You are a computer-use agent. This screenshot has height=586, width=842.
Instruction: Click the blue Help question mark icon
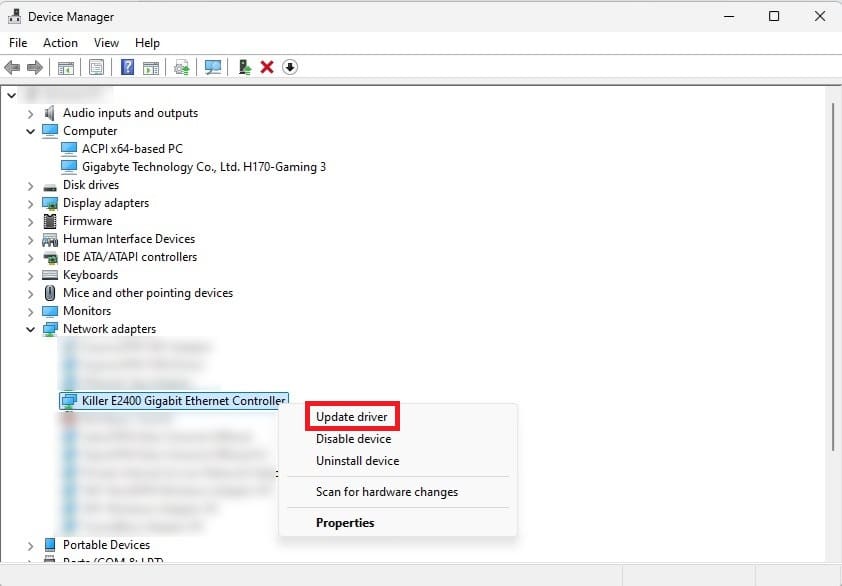[127, 67]
